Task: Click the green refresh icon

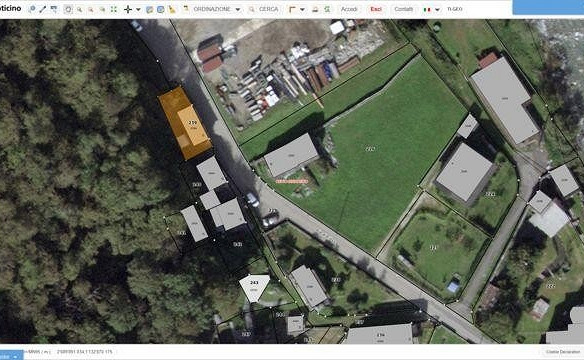Action: [x=327, y=9]
